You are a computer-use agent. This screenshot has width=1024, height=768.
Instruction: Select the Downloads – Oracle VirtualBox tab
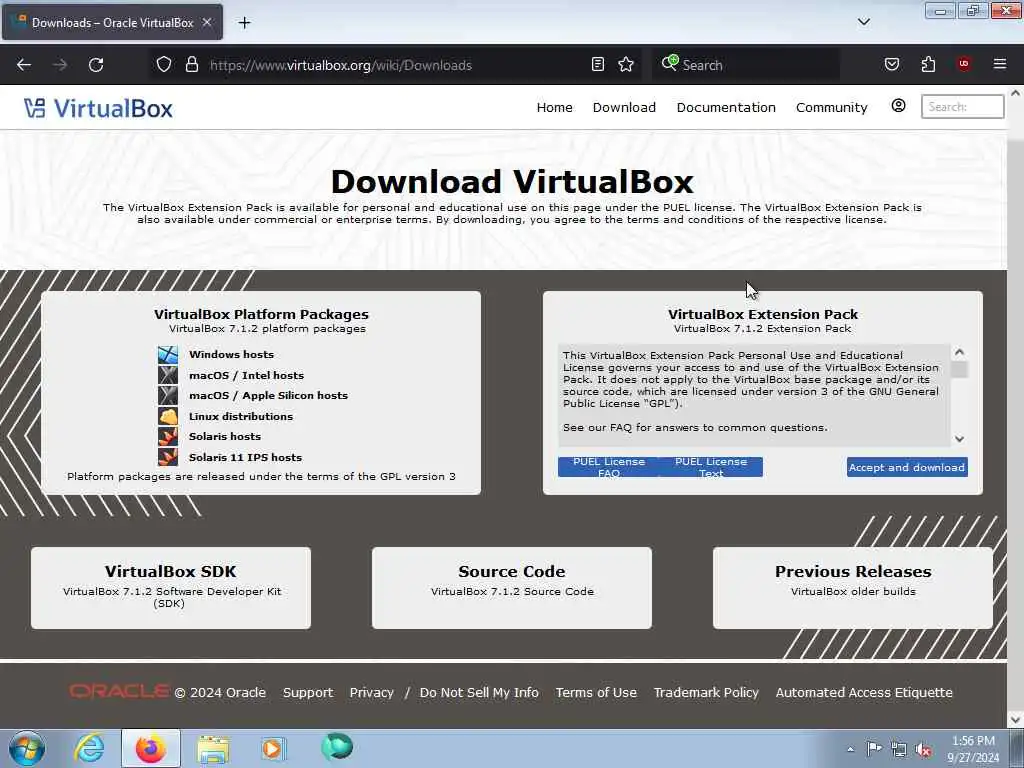pyautogui.click(x=112, y=22)
